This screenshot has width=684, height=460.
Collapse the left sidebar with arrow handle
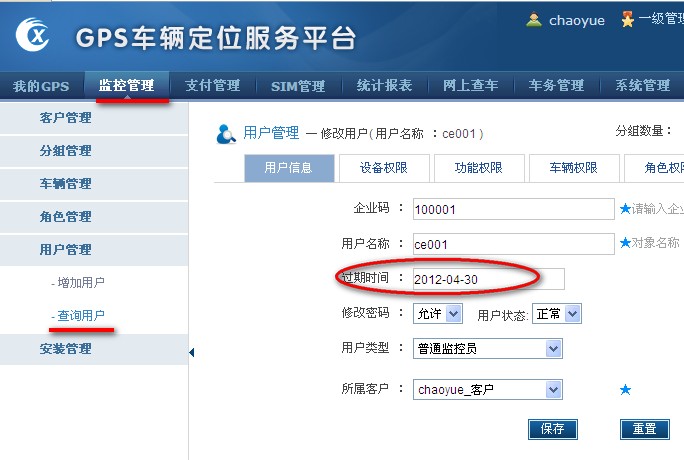[191, 351]
